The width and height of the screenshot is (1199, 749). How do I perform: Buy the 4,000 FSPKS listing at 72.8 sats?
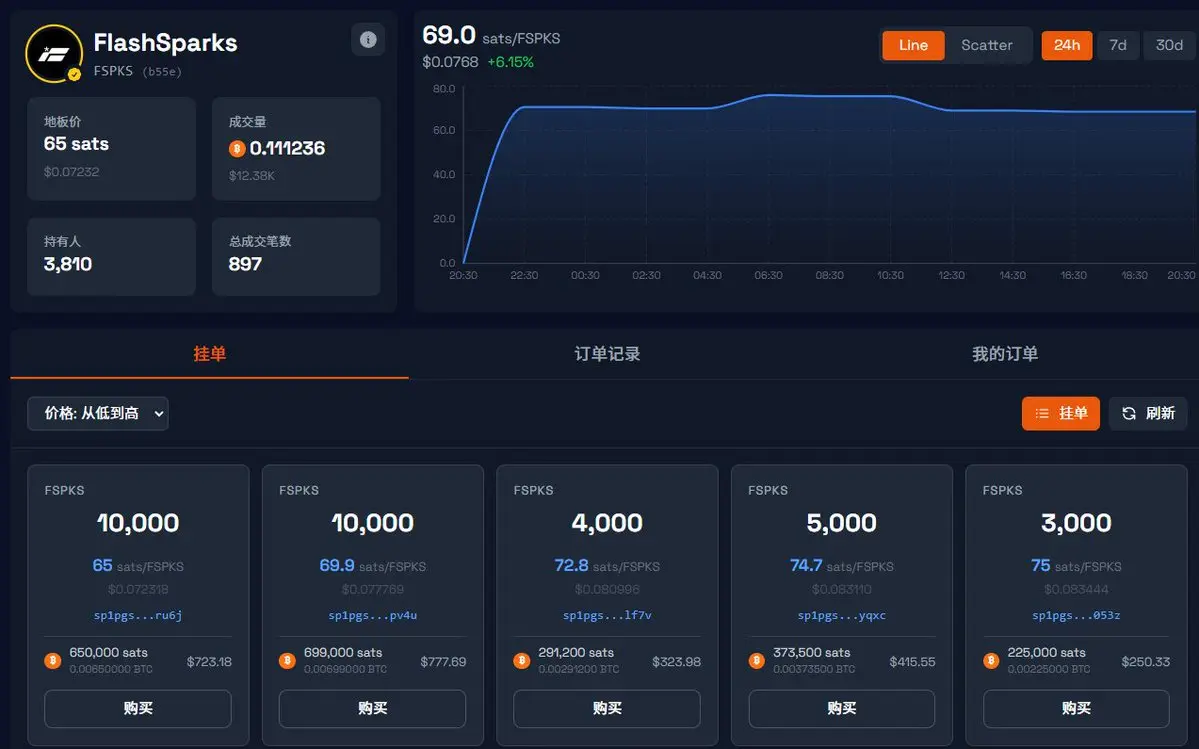607,708
